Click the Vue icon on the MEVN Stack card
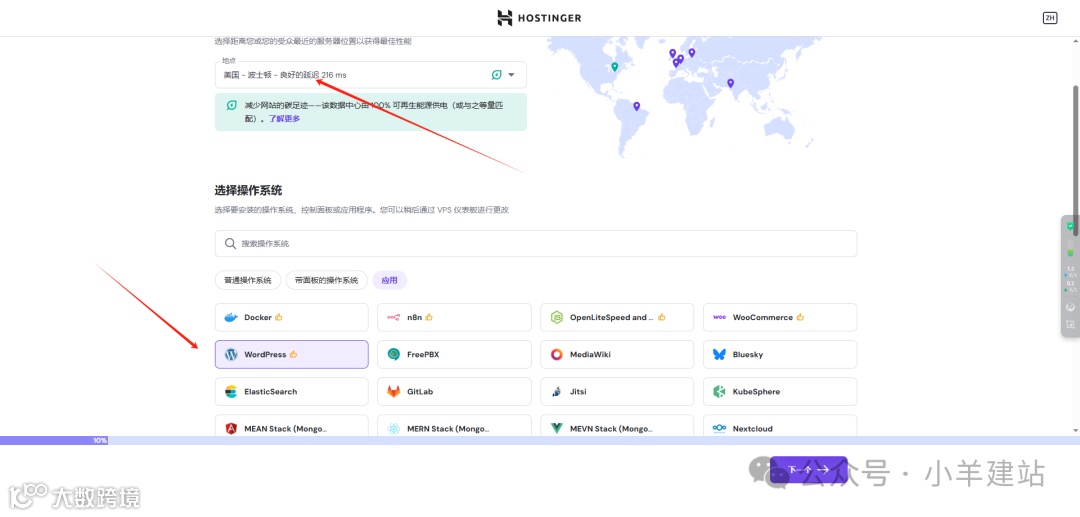Viewport: 1080px width, 517px height. pos(557,428)
